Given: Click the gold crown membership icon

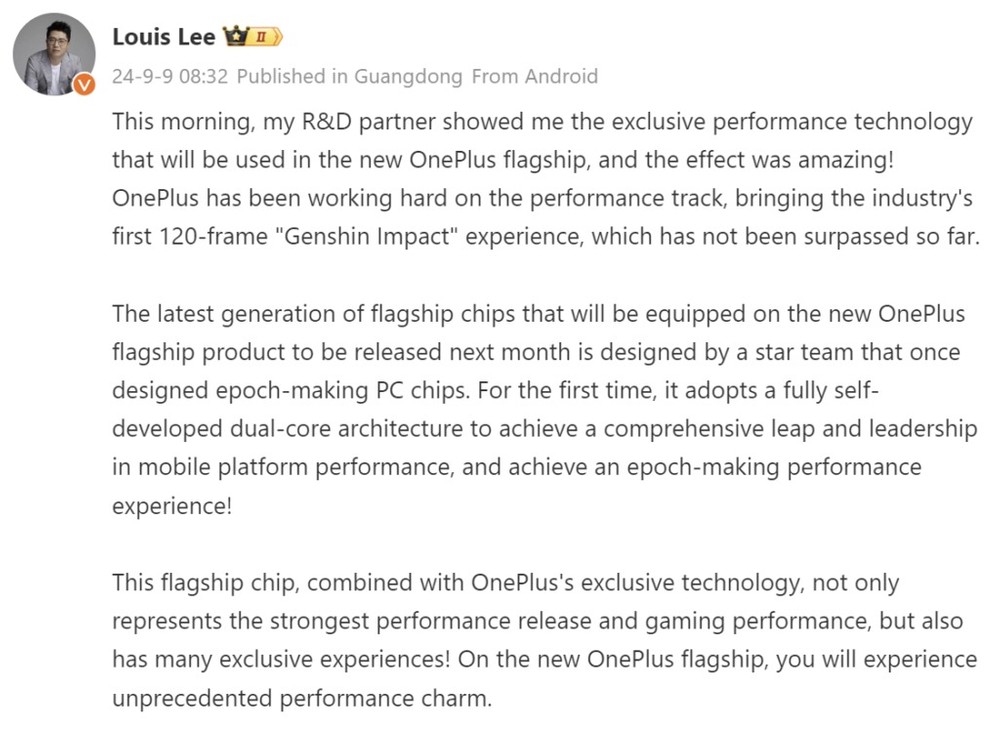Looking at the screenshot, I should coord(235,38).
